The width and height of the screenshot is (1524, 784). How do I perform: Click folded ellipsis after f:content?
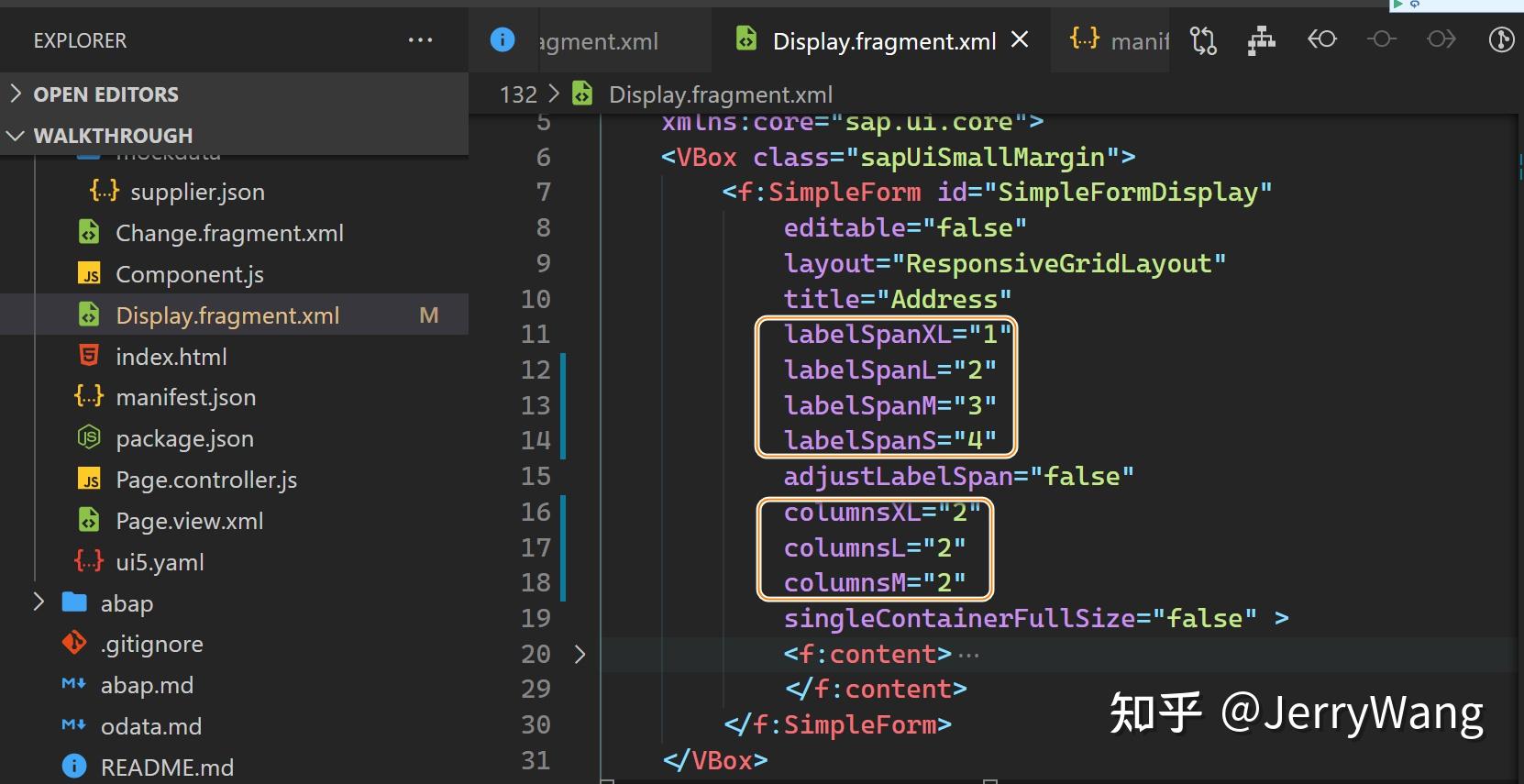[x=968, y=655]
